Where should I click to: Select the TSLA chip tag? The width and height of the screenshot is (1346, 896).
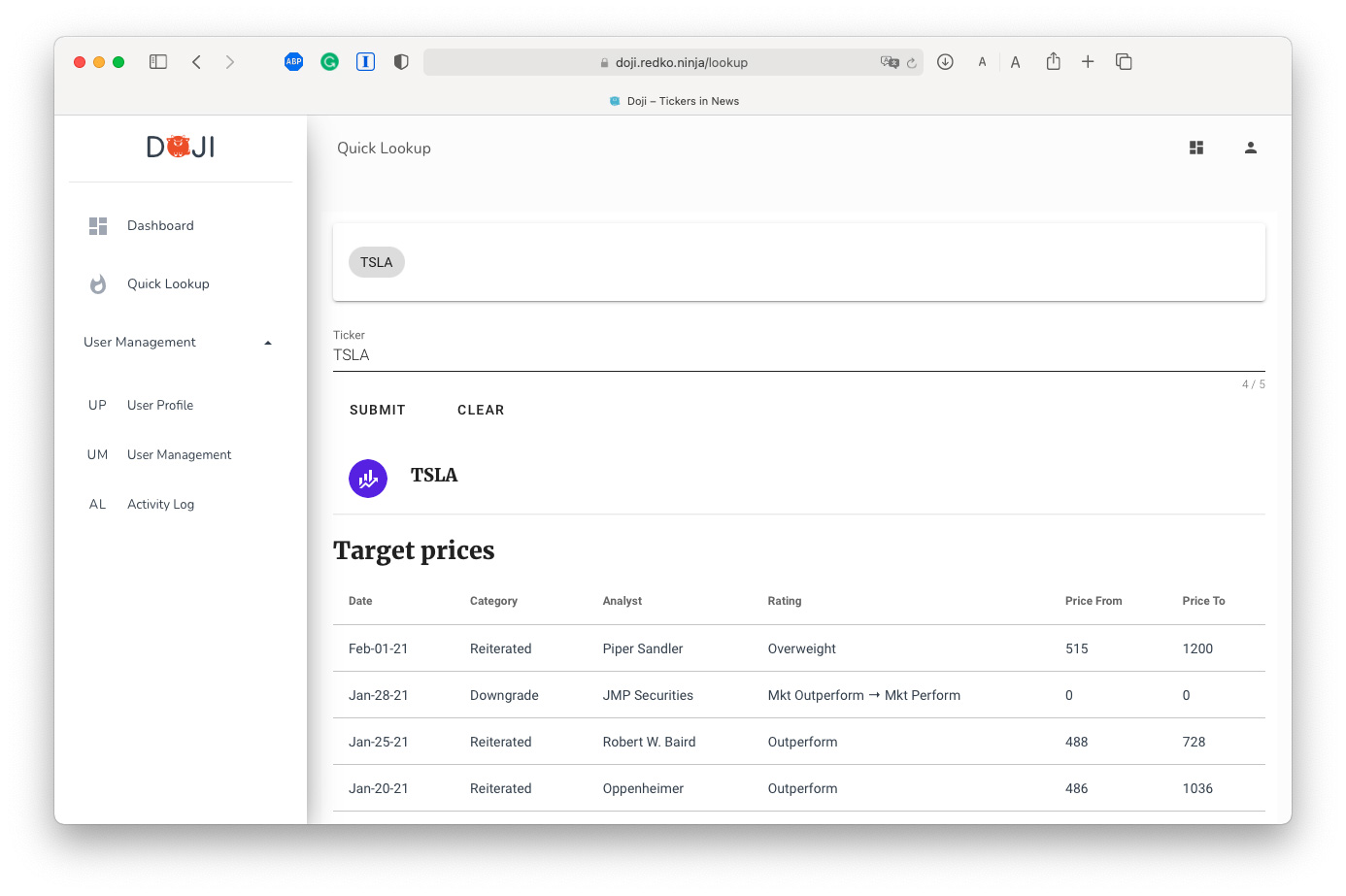coord(377,262)
